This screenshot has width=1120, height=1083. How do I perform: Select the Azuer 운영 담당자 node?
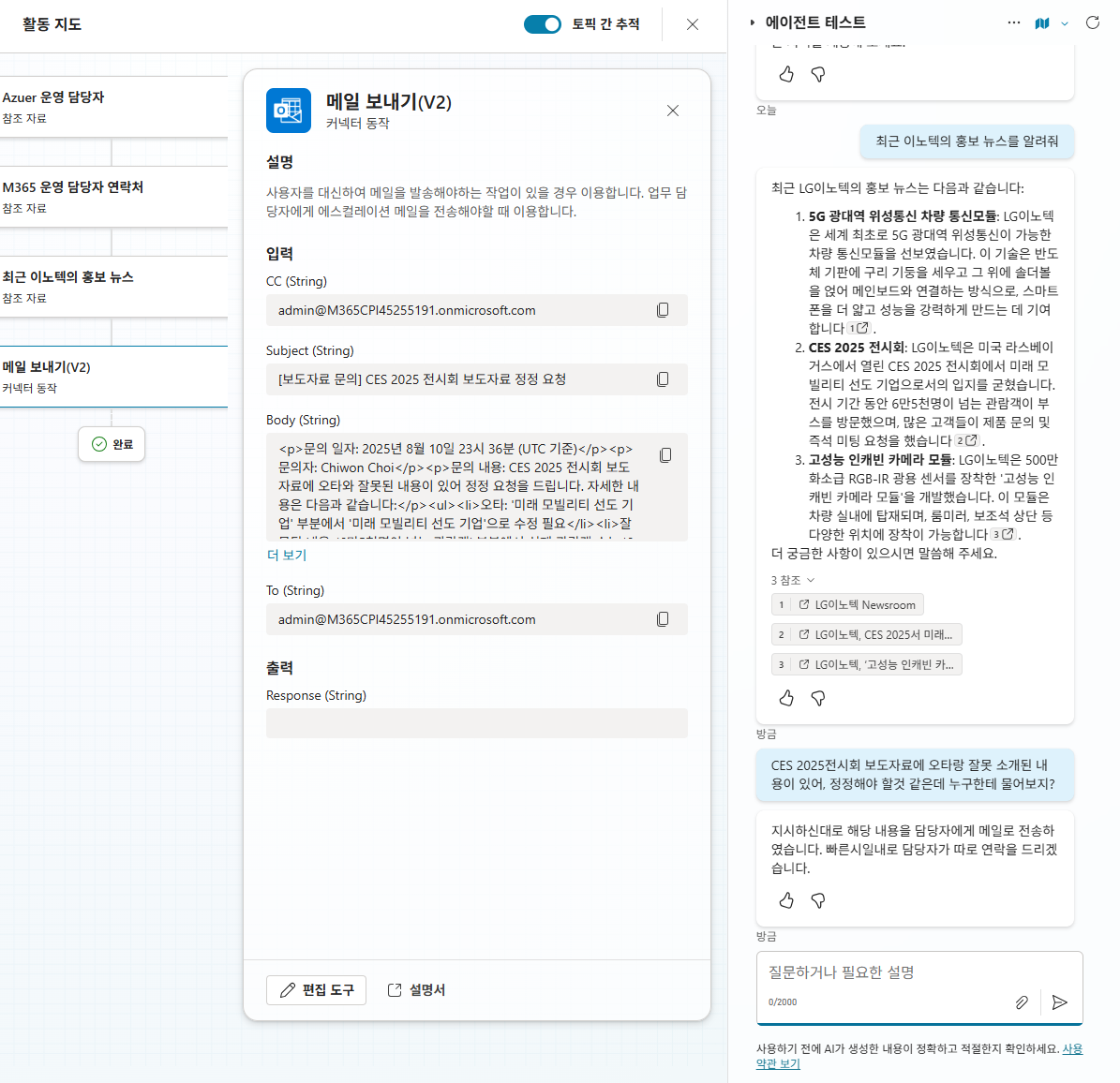coord(113,107)
